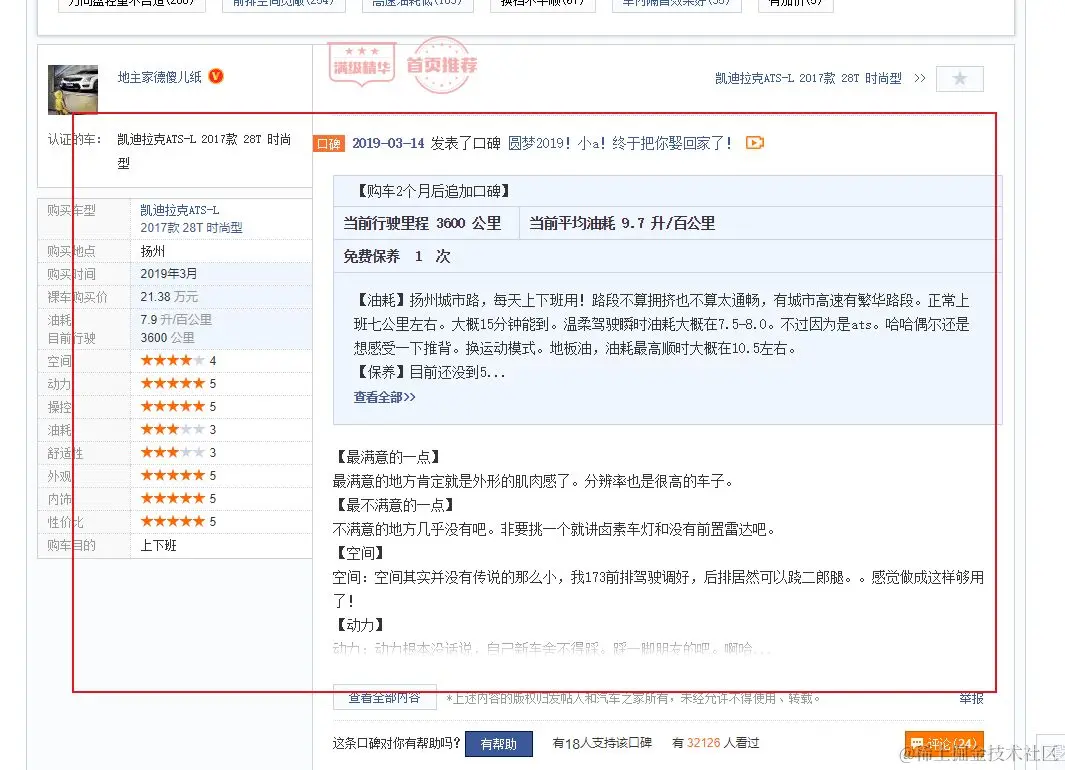Select 32126 view count text
Screen dimensions: 1065x770
tap(703, 743)
